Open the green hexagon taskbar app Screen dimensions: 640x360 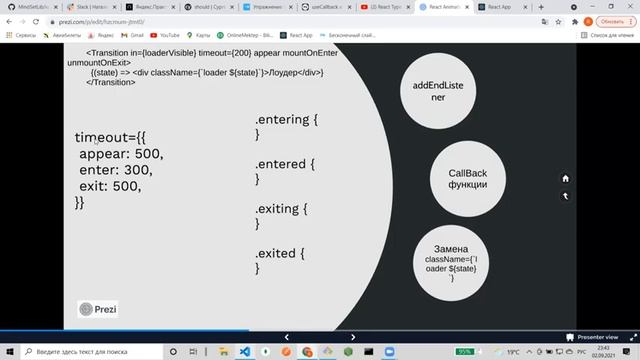tap(348, 351)
